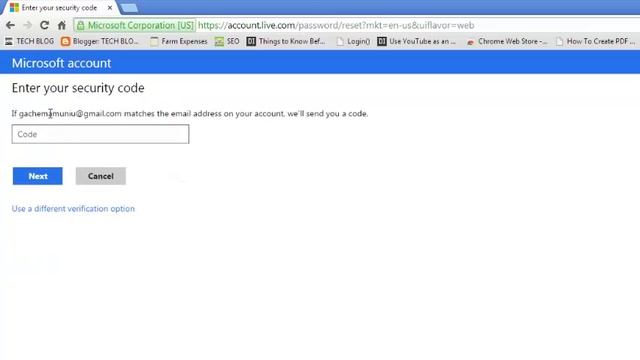Open the Farm Expenses bookmark

click(179, 41)
